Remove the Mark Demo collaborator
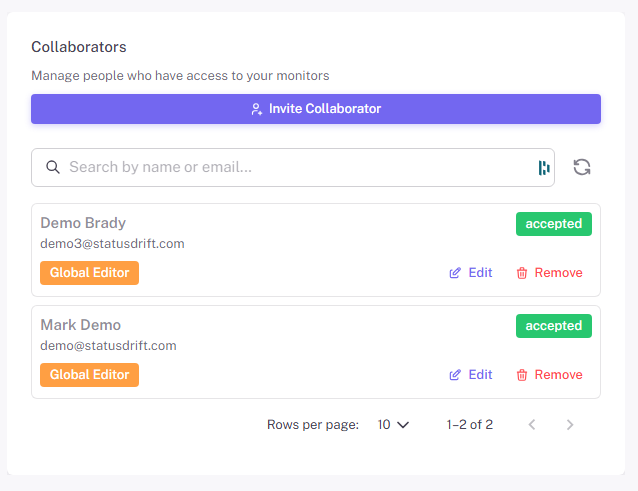 pos(549,375)
